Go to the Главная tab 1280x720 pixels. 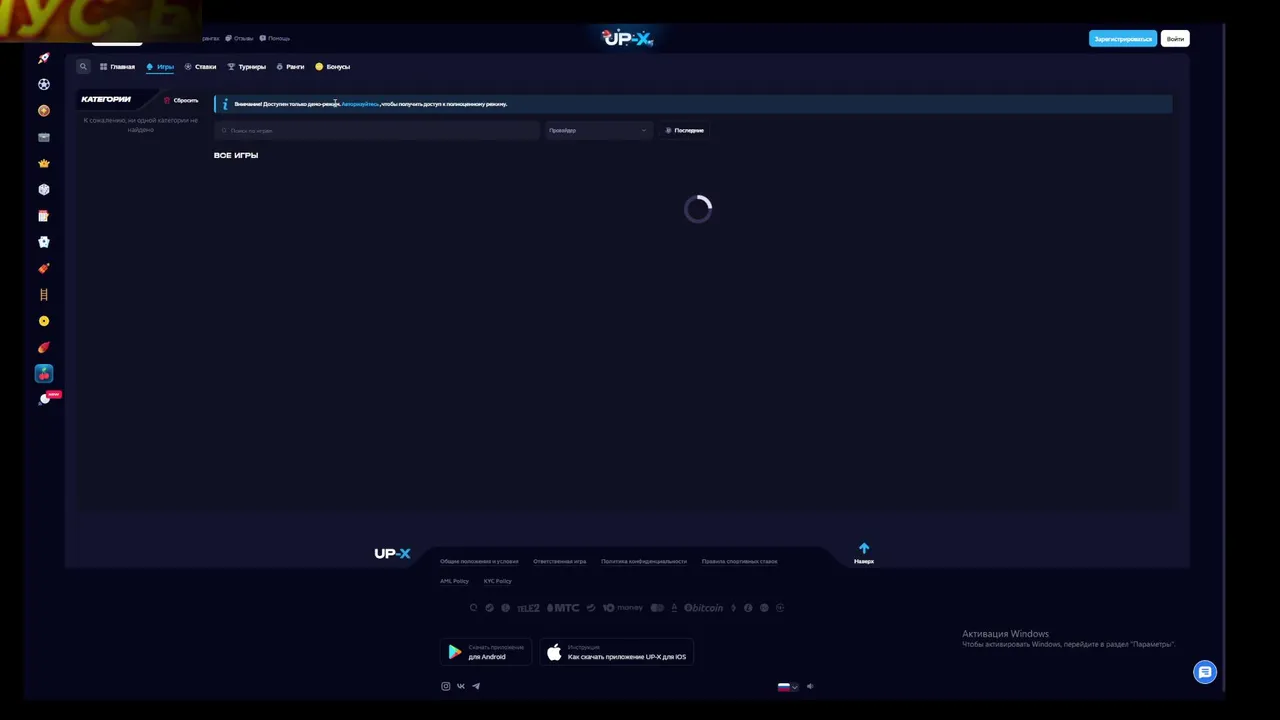pos(118,67)
